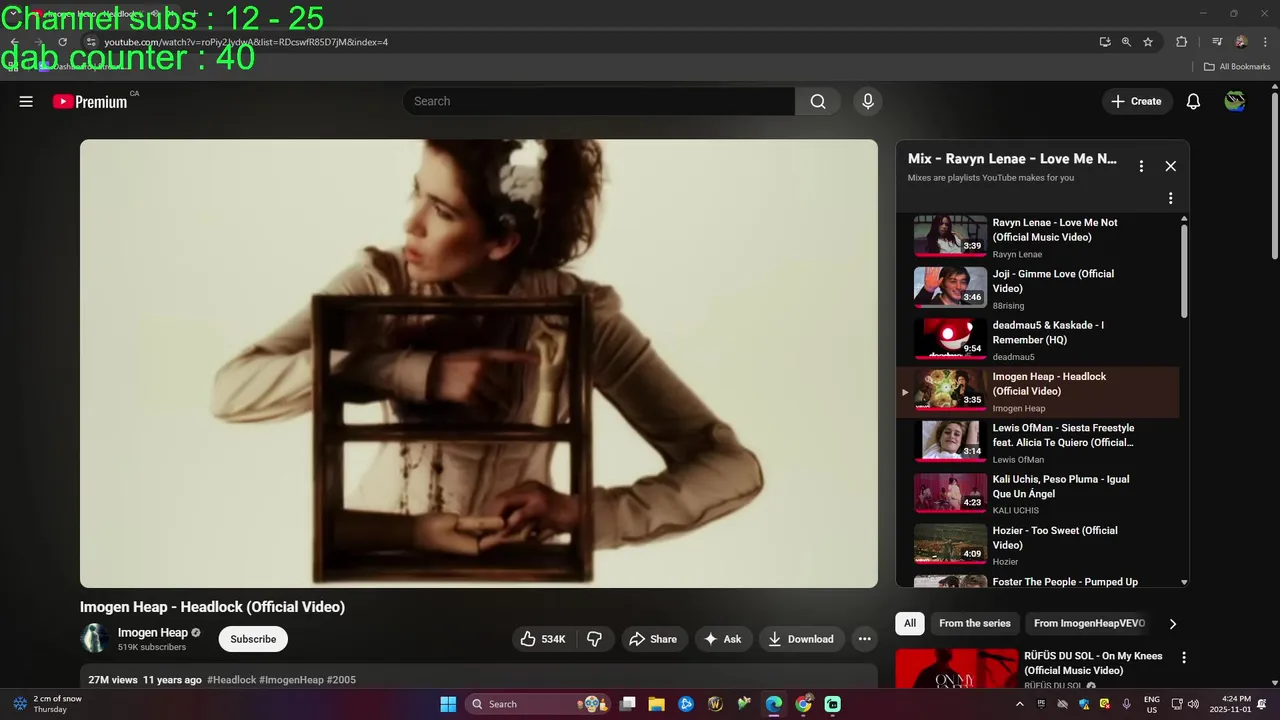Open taskbar clock showing 4:24 PM

[x=1230, y=704]
